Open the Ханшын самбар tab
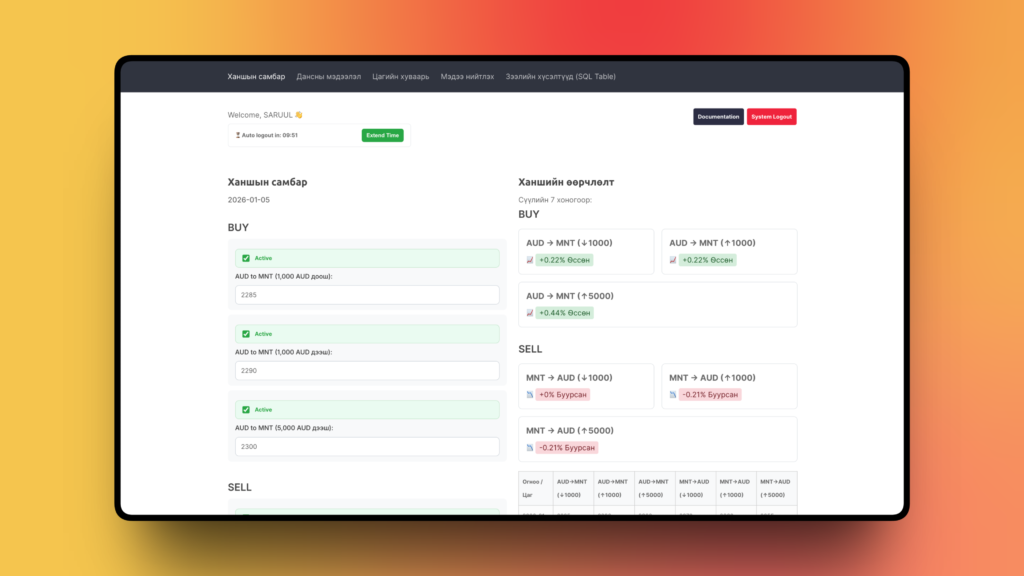 point(256,77)
